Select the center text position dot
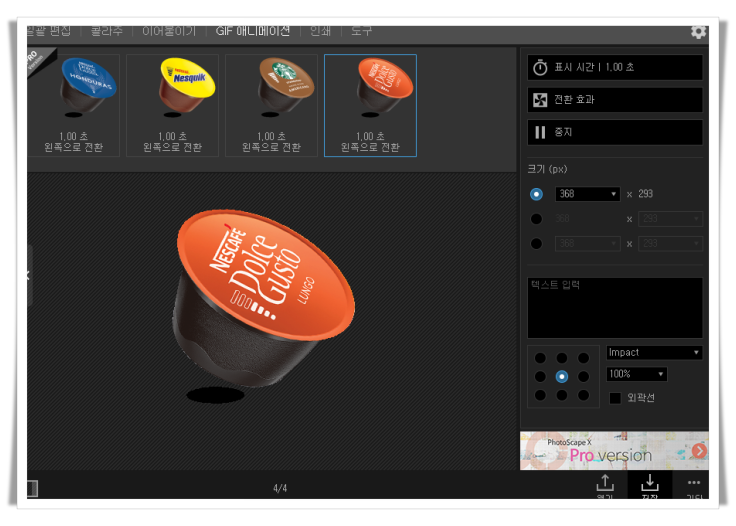The width and height of the screenshot is (736, 526). (562, 376)
